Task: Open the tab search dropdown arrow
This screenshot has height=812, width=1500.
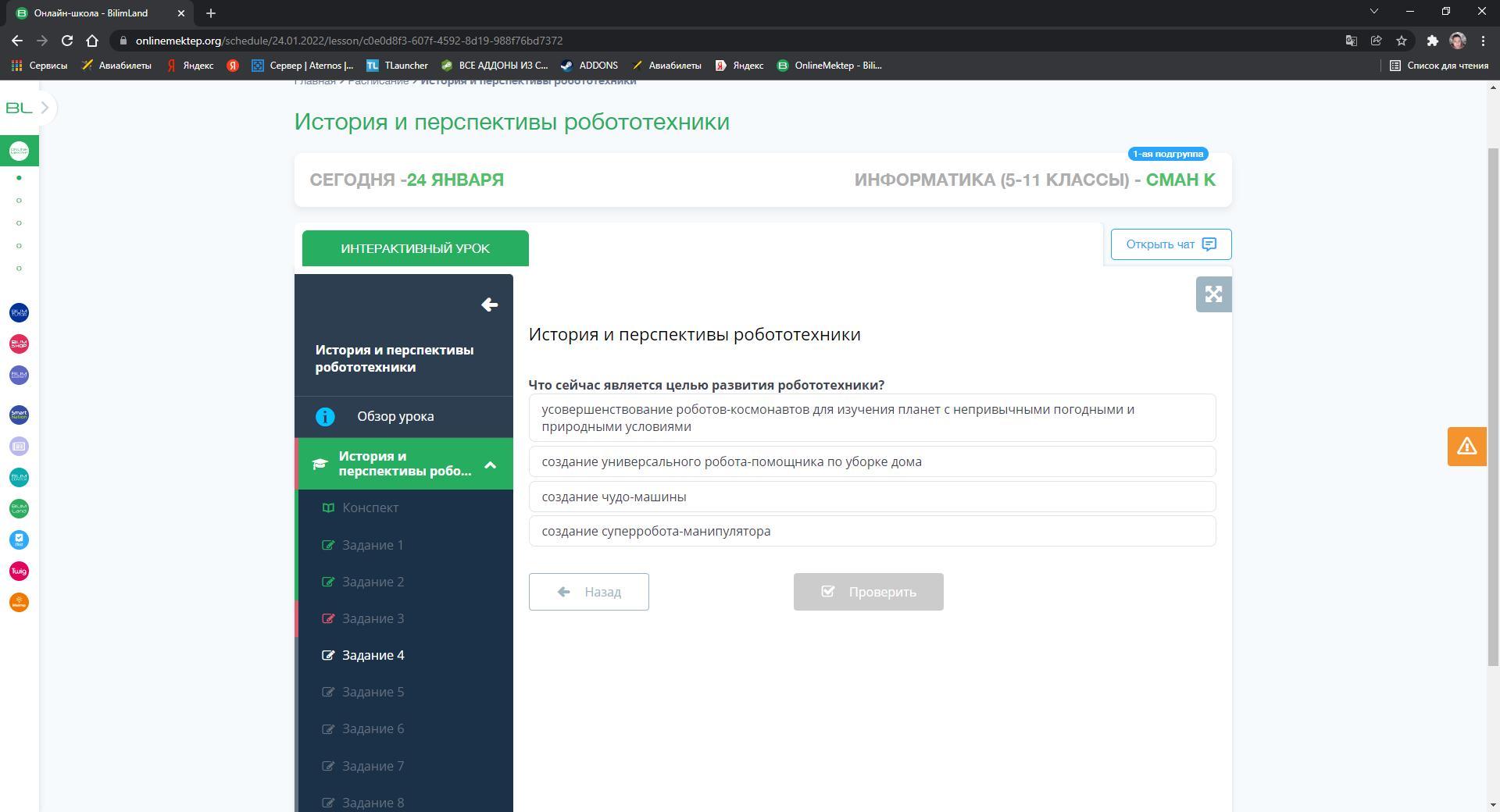Action: point(1373,12)
